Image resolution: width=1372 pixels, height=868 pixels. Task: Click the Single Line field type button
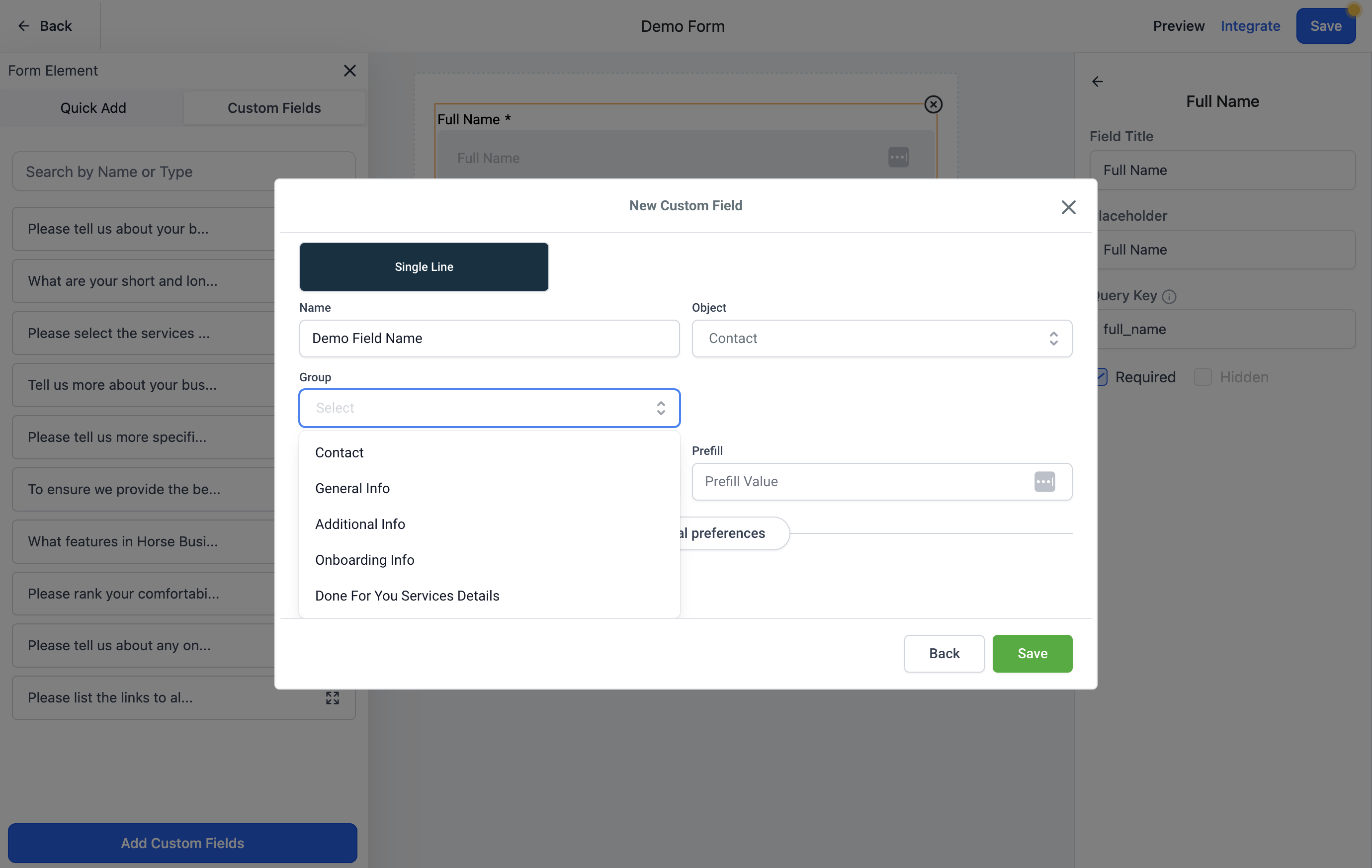click(424, 267)
